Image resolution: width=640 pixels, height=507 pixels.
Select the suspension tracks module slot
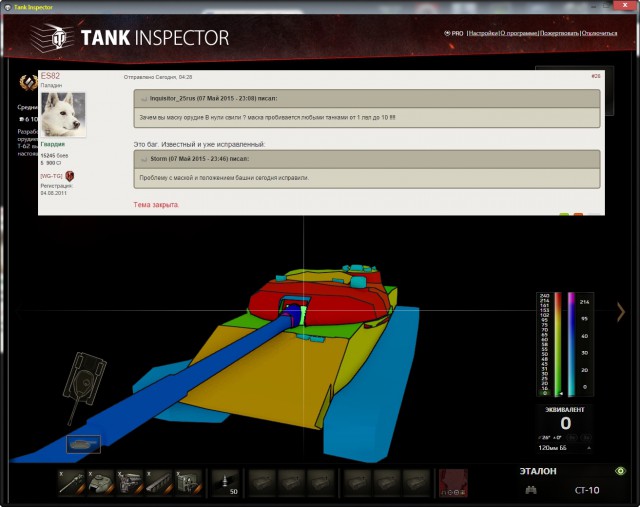[159, 483]
